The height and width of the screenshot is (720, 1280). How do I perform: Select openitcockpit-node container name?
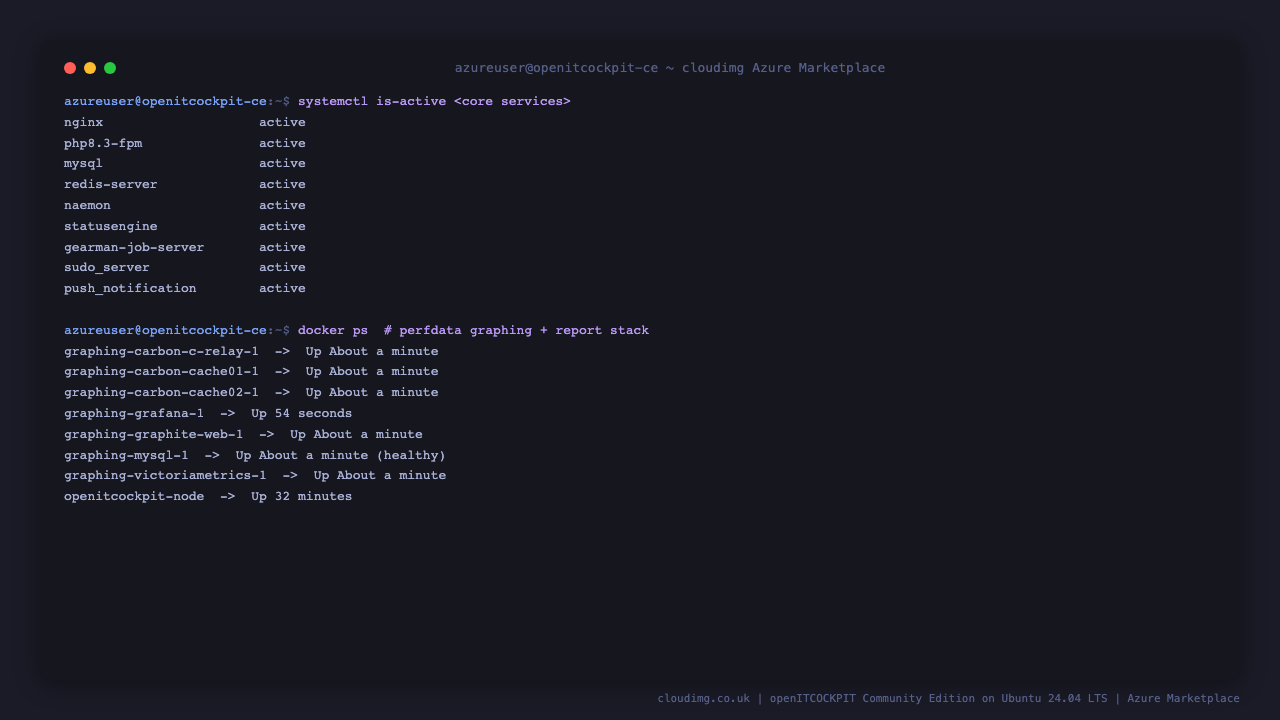coord(134,497)
